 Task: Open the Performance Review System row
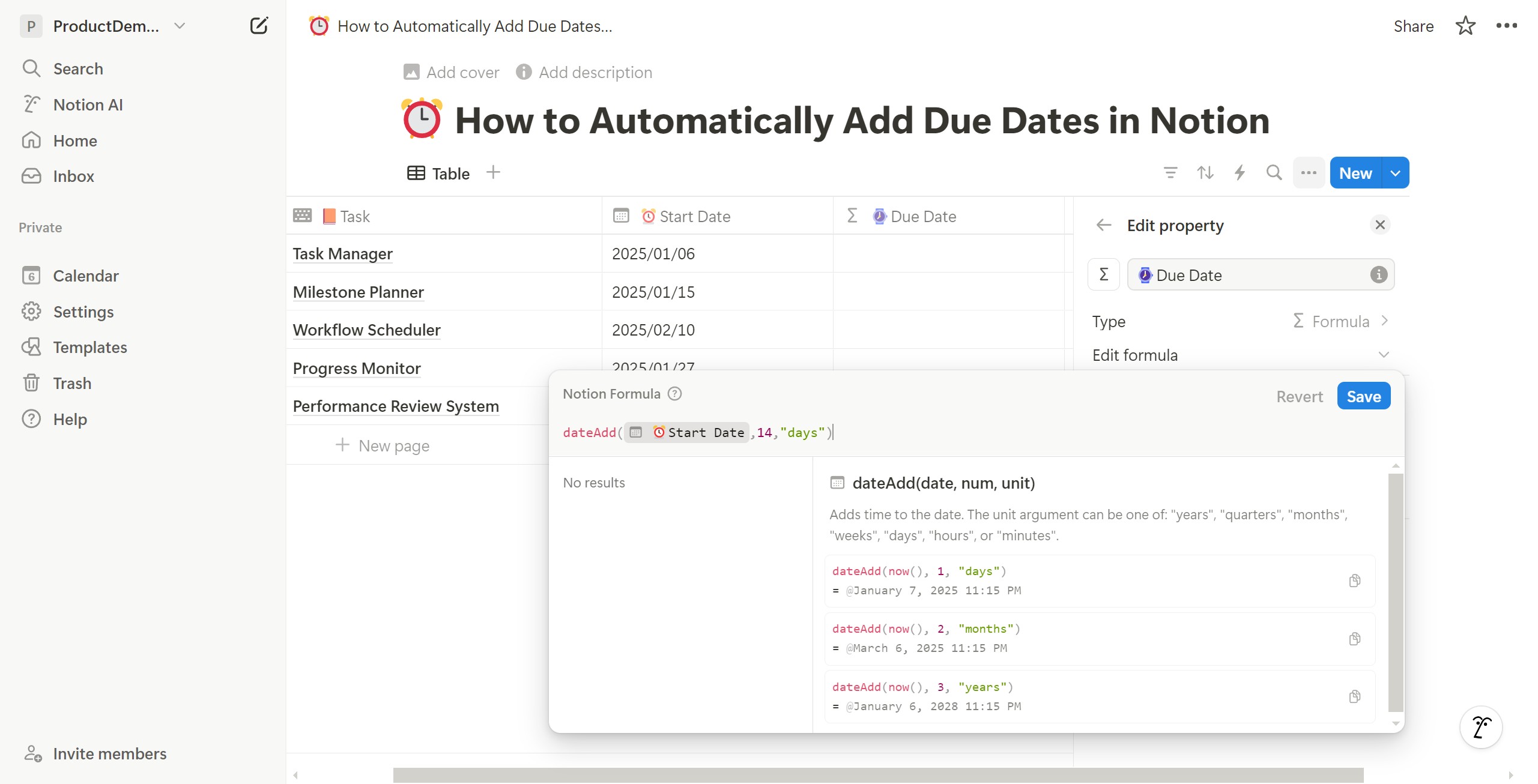[396, 406]
